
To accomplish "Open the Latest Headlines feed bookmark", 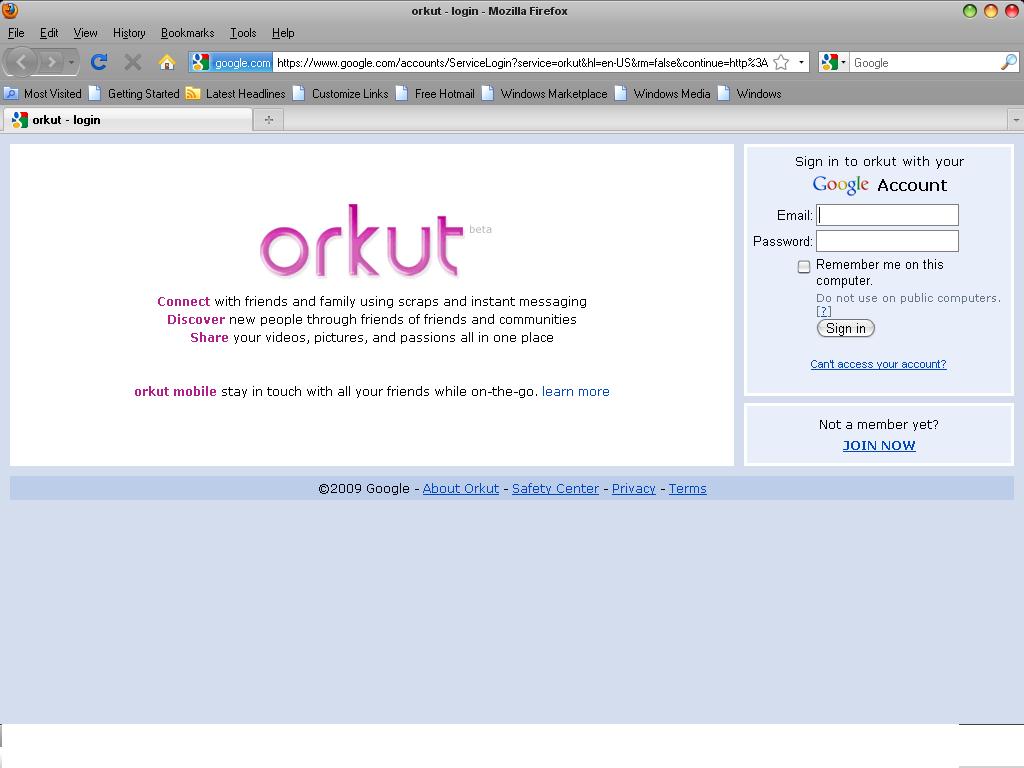I will click(236, 93).
